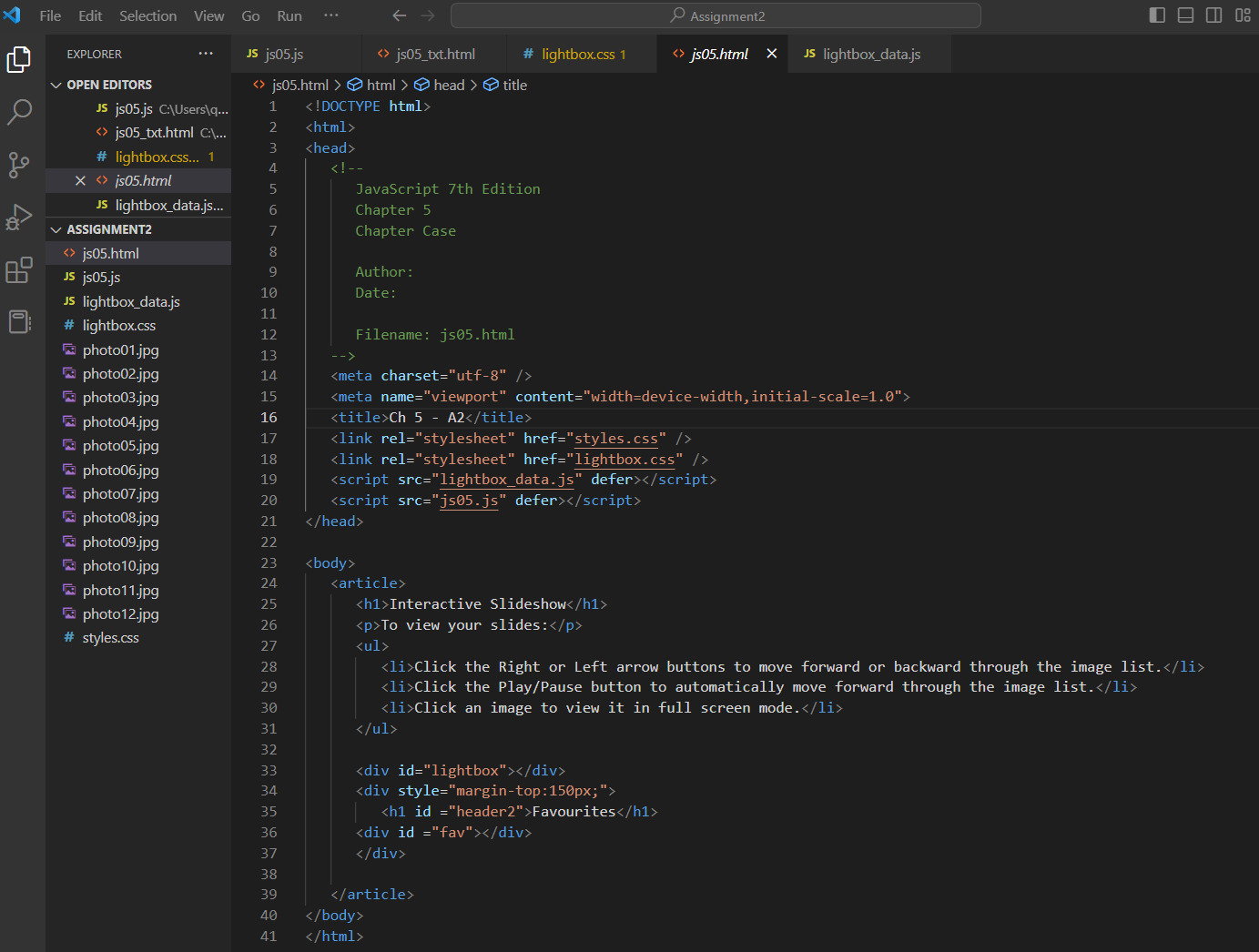Click line number 33 in the gutter
The image size is (1259, 952).
(x=269, y=771)
